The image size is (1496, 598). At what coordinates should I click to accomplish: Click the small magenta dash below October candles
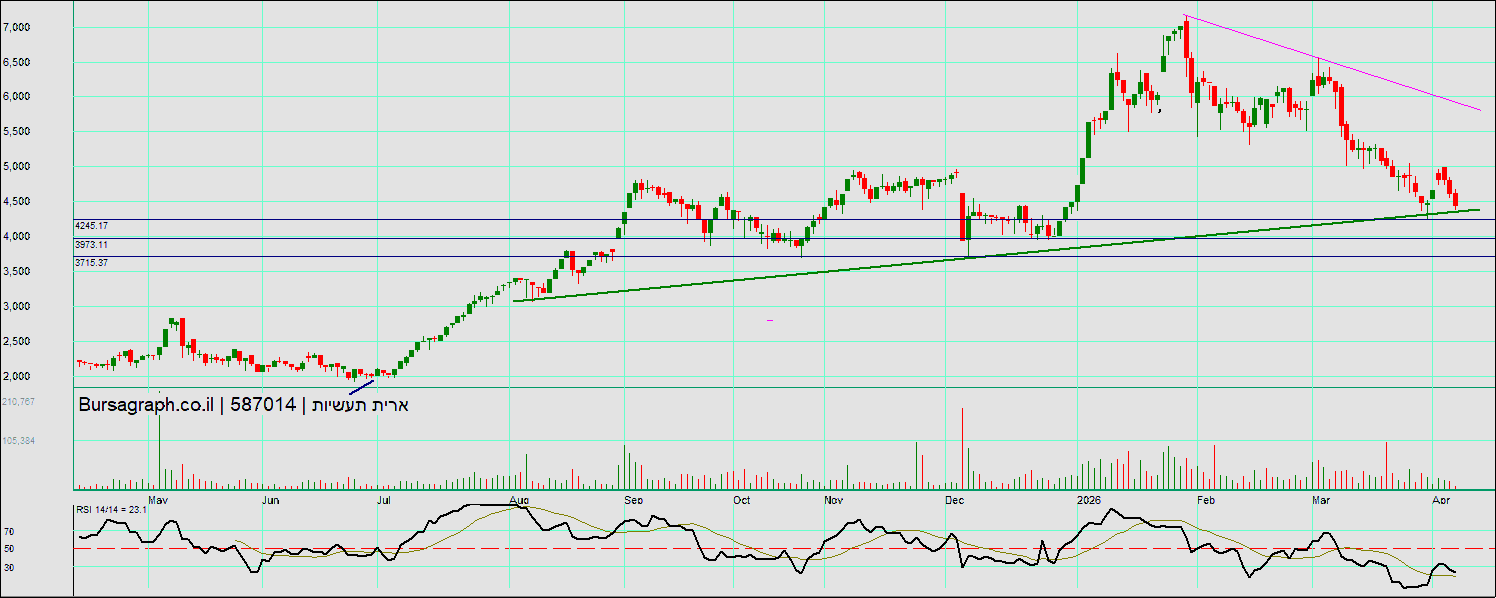pyautogui.click(x=770, y=320)
